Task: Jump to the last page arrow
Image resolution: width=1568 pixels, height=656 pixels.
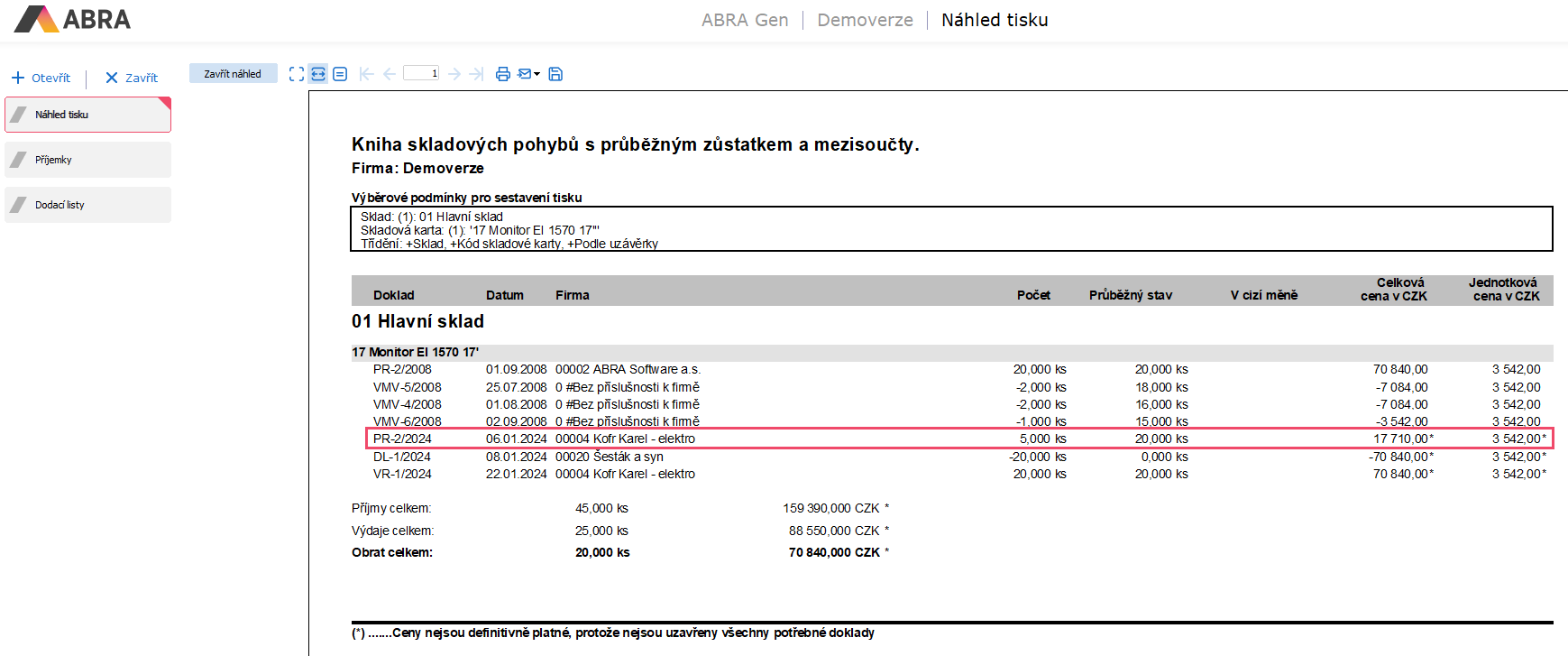Action: pyautogui.click(x=477, y=74)
